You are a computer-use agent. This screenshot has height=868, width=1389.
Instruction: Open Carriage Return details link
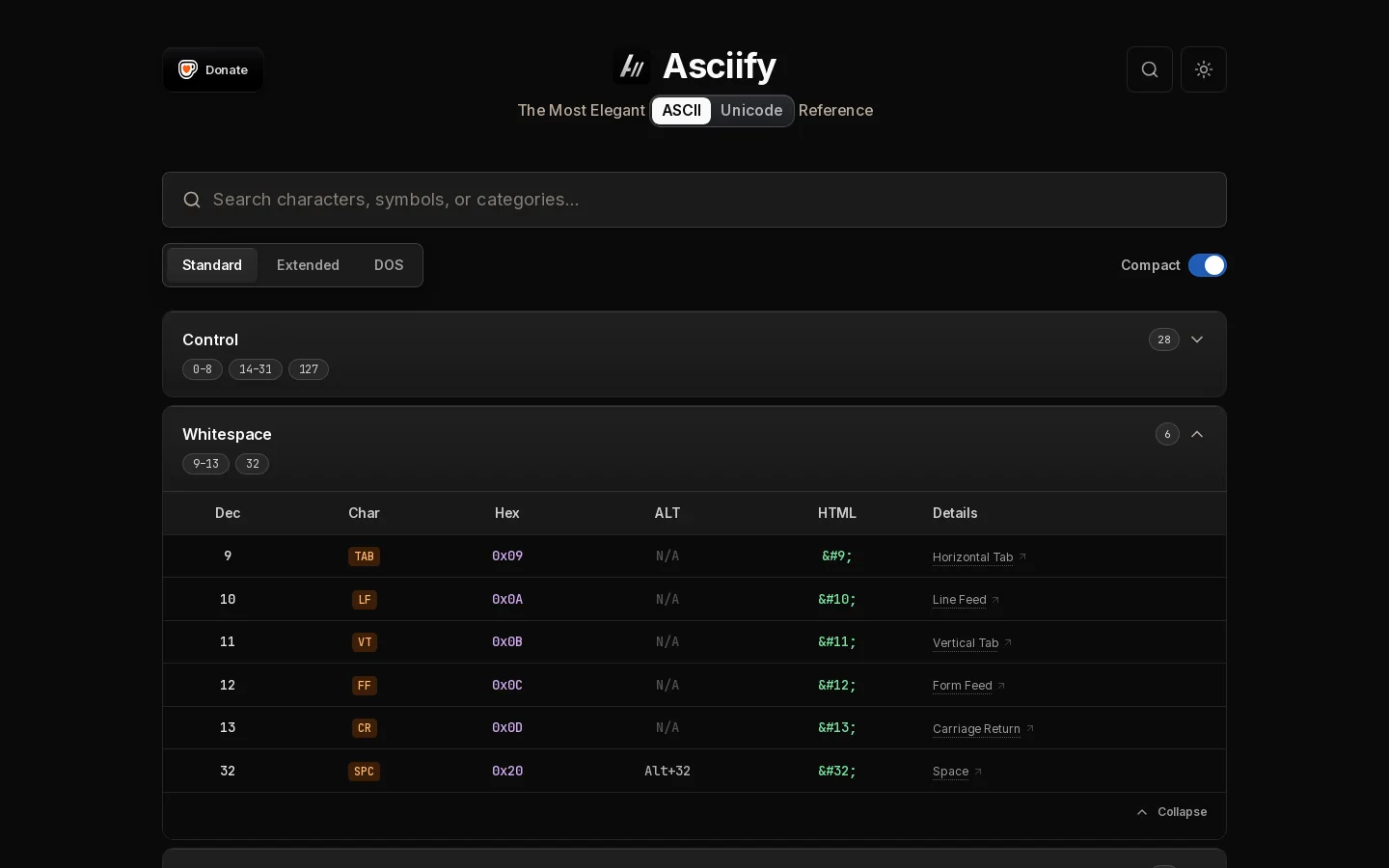(983, 729)
